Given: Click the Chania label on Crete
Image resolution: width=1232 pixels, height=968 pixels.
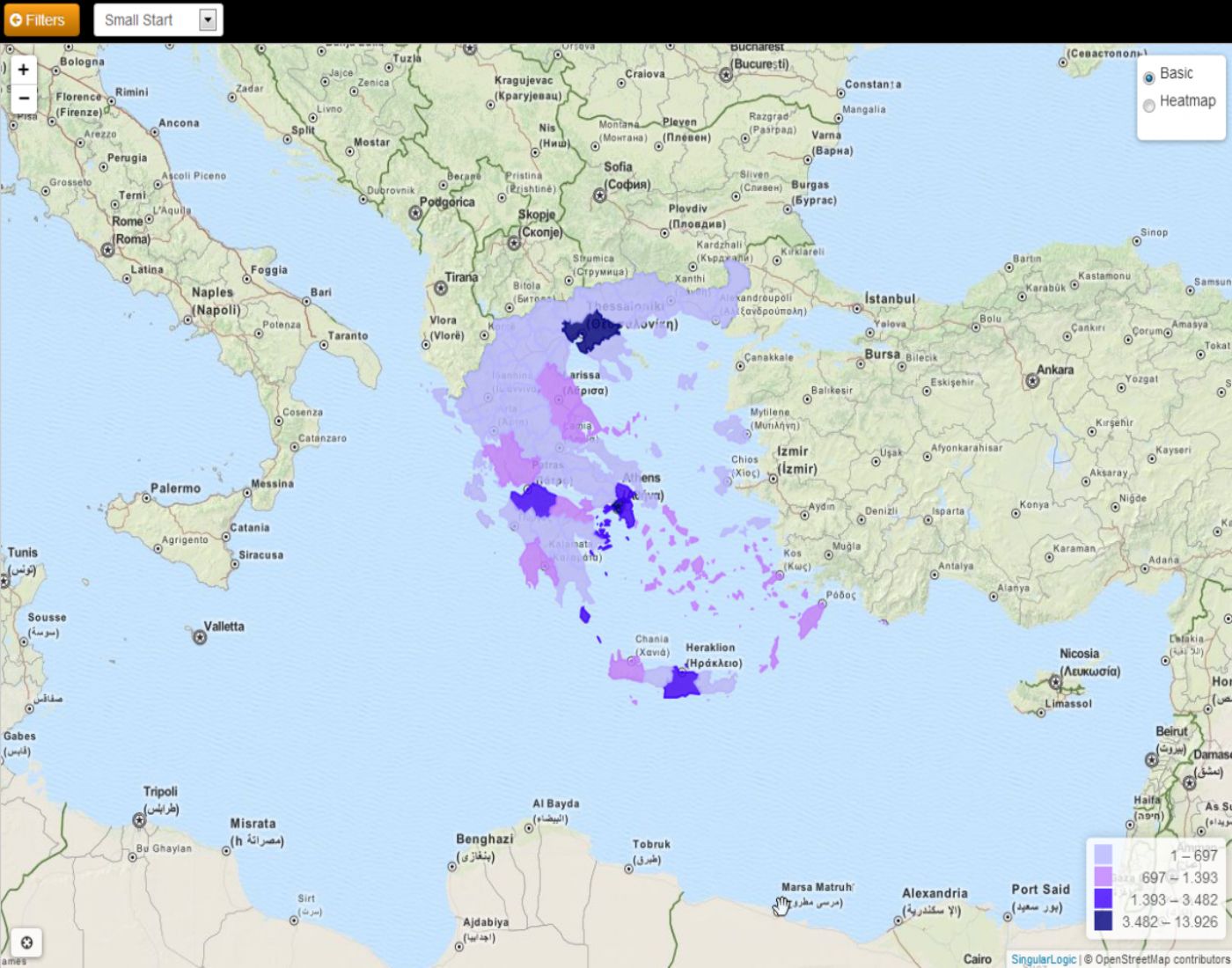Looking at the screenshot, I should (x=652, y=645).
